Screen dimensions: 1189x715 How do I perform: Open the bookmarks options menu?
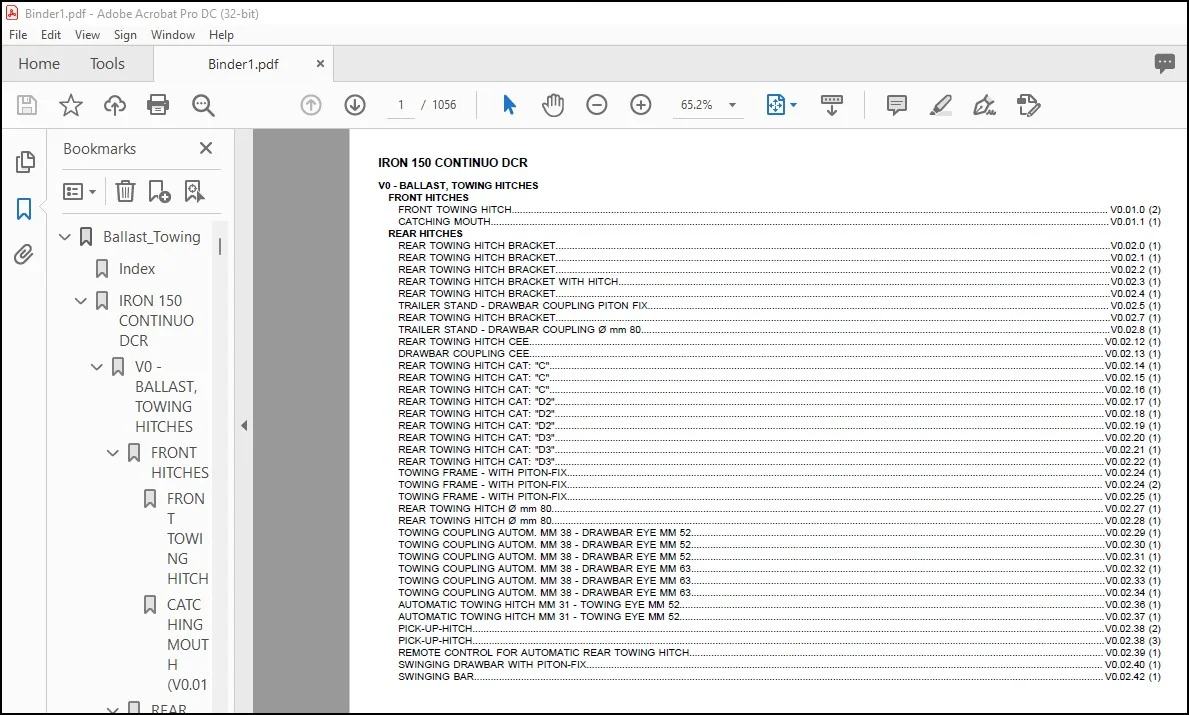80,191
